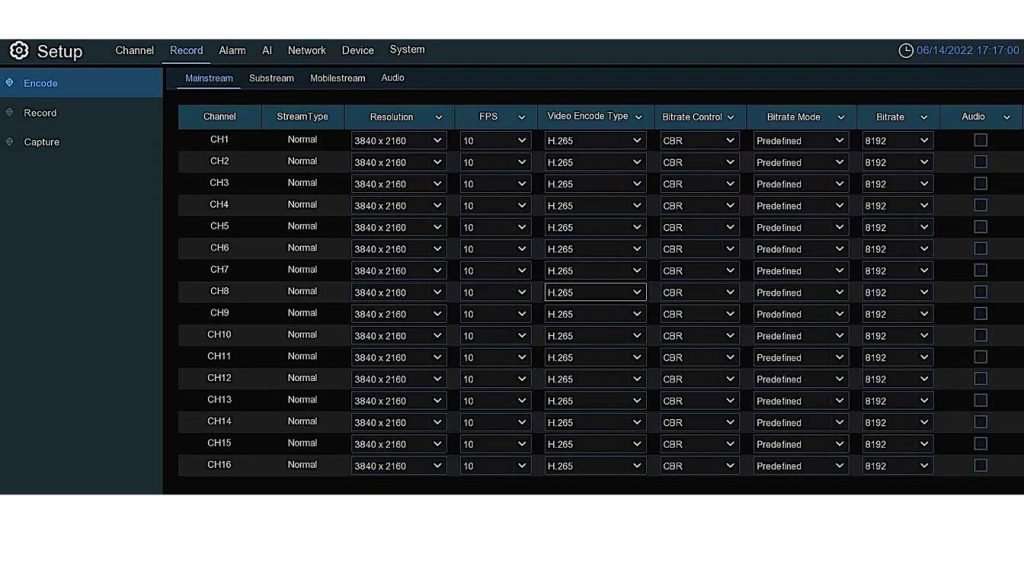Go to the Record sidebar section
Image resolution: width=1024 pixels, height=576 pixels.
point(40,113)
